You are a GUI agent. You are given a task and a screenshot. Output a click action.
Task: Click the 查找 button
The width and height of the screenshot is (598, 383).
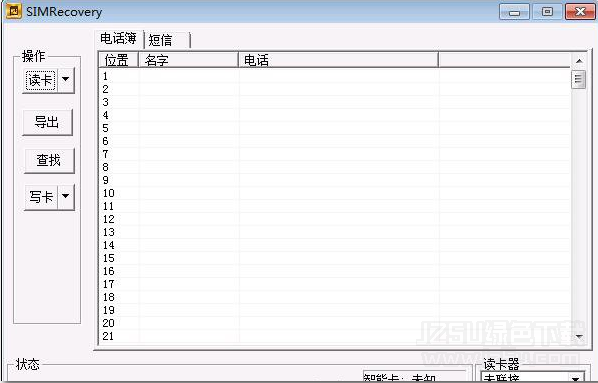[49, 160]
